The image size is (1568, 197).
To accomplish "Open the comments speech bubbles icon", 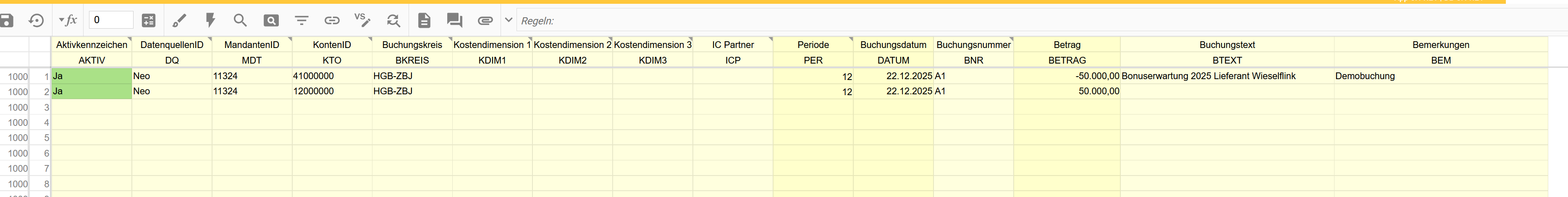I will (x=454, y=21).
